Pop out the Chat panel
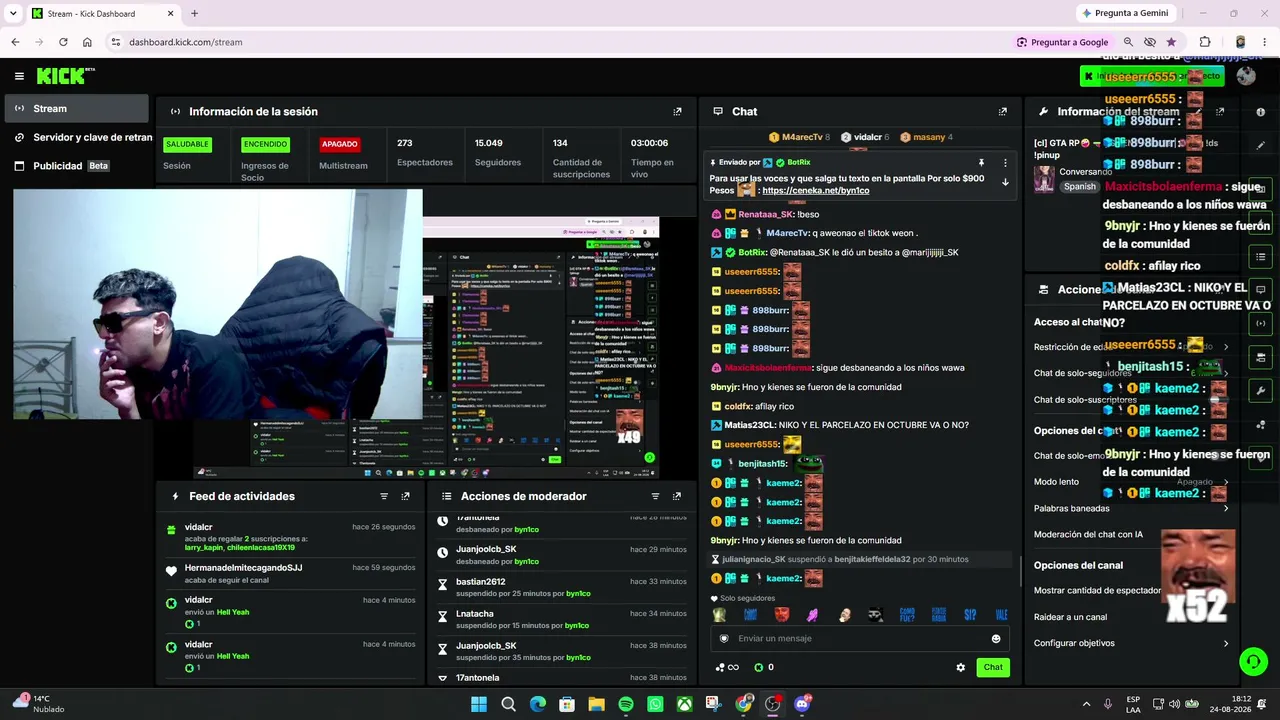Image resolution: width=1280 pixels, height=720 pixels. (x=1002, y=112)
